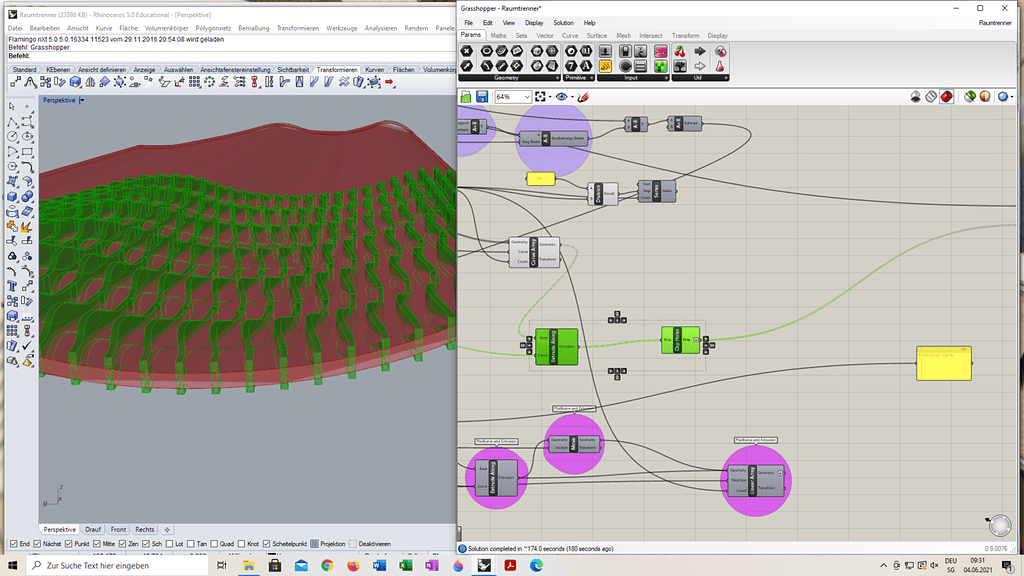Image resolution: width=1024 pixels, height=576 pixels.
Task: Select the yellow panel component on canvas
Action: click(943, 363)
